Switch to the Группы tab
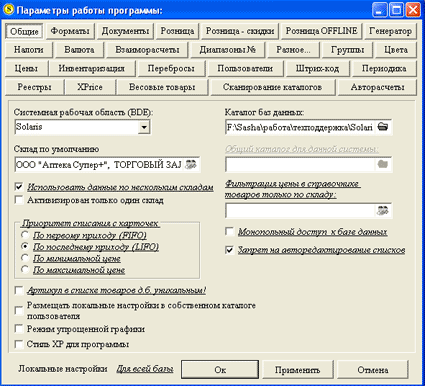Screen dimensions: 425x386 [347, 50]
